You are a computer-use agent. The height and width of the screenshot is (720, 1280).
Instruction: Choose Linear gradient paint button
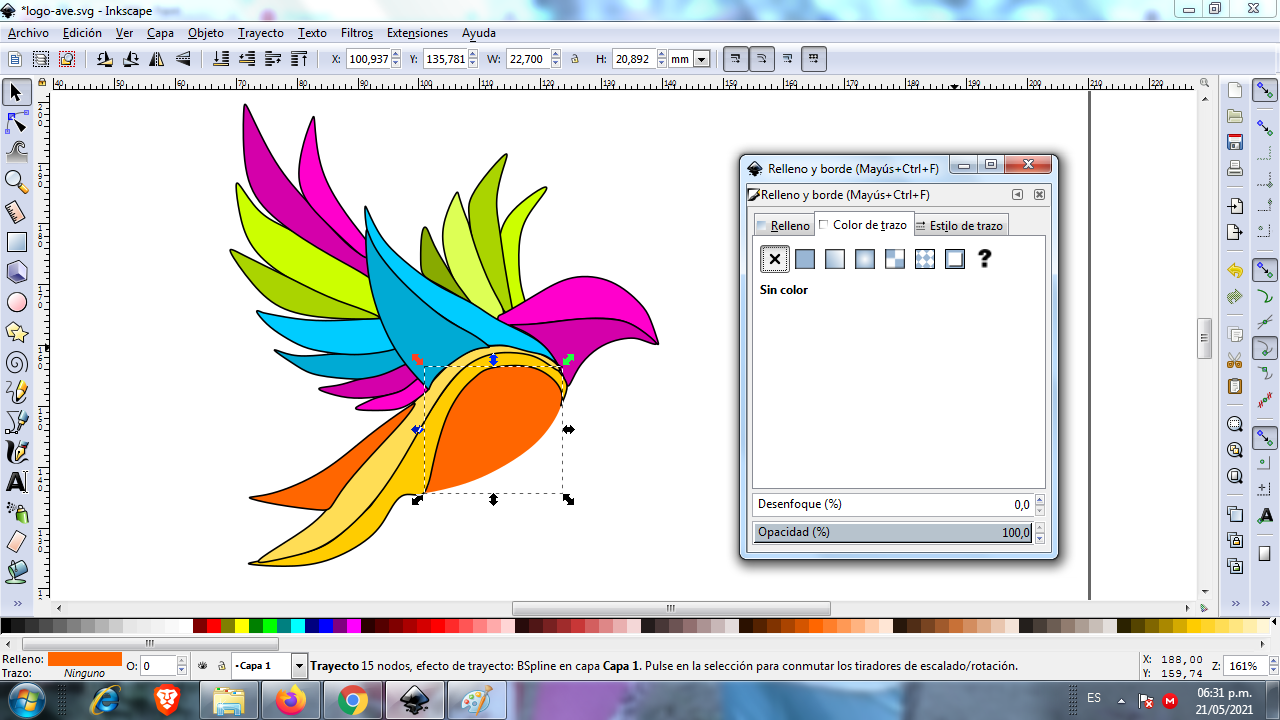coord(835,259)
